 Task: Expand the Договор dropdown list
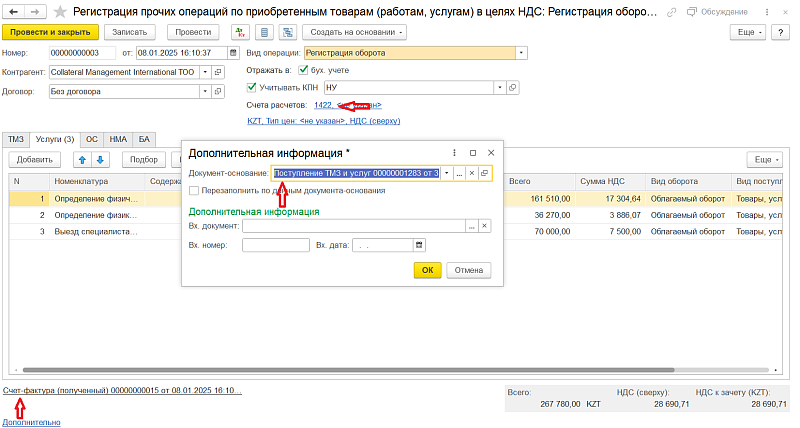pos(205,91)
